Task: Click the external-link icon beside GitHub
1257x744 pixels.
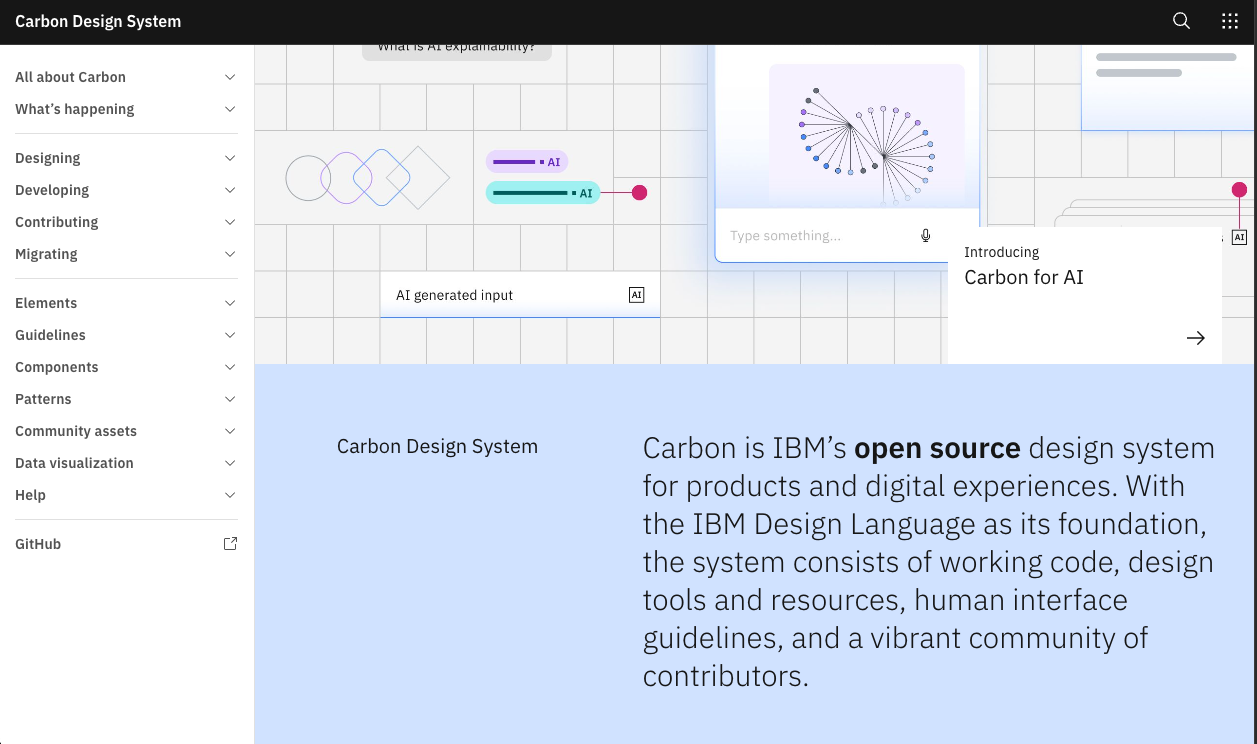Action: coord(230,543)
